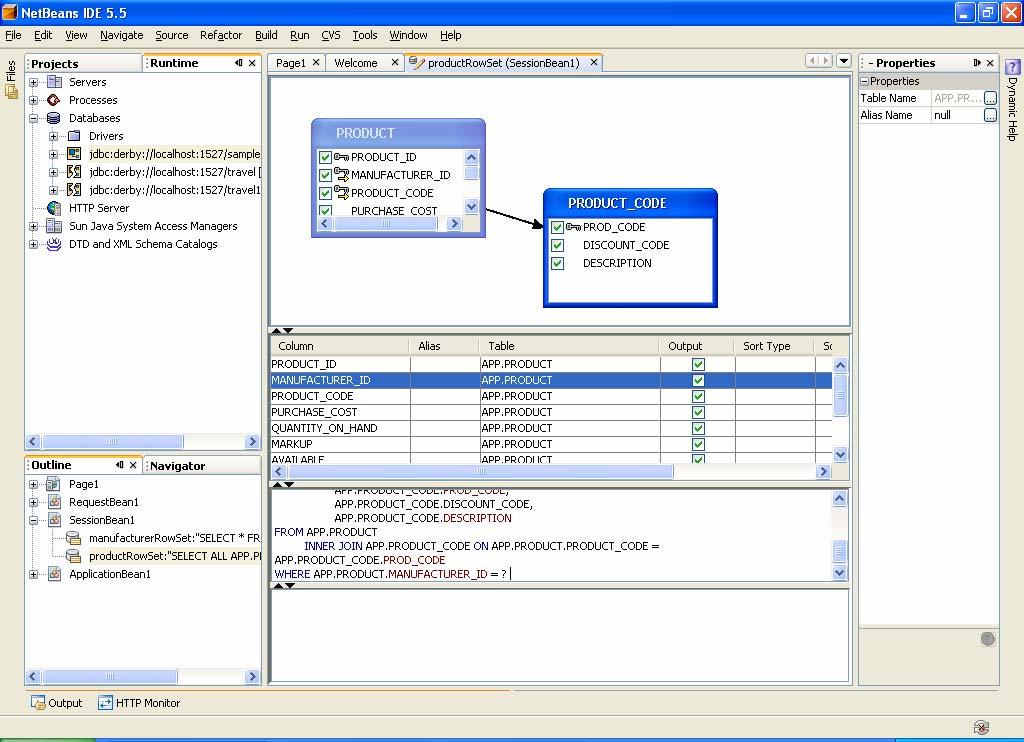This screenshot has width=1024, height=742.
Task: Click the productRowSet database icon
Action: click(x=74, y=556)
